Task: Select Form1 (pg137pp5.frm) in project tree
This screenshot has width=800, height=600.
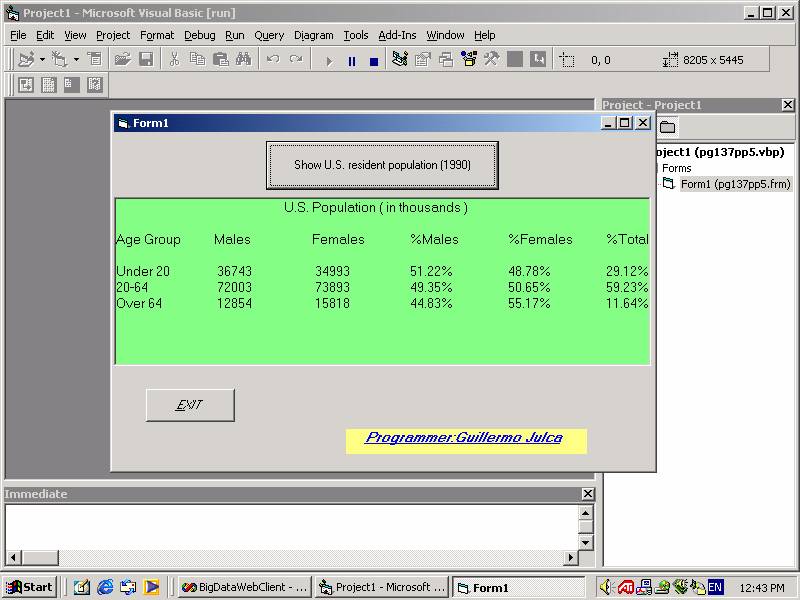Action: 735,184
